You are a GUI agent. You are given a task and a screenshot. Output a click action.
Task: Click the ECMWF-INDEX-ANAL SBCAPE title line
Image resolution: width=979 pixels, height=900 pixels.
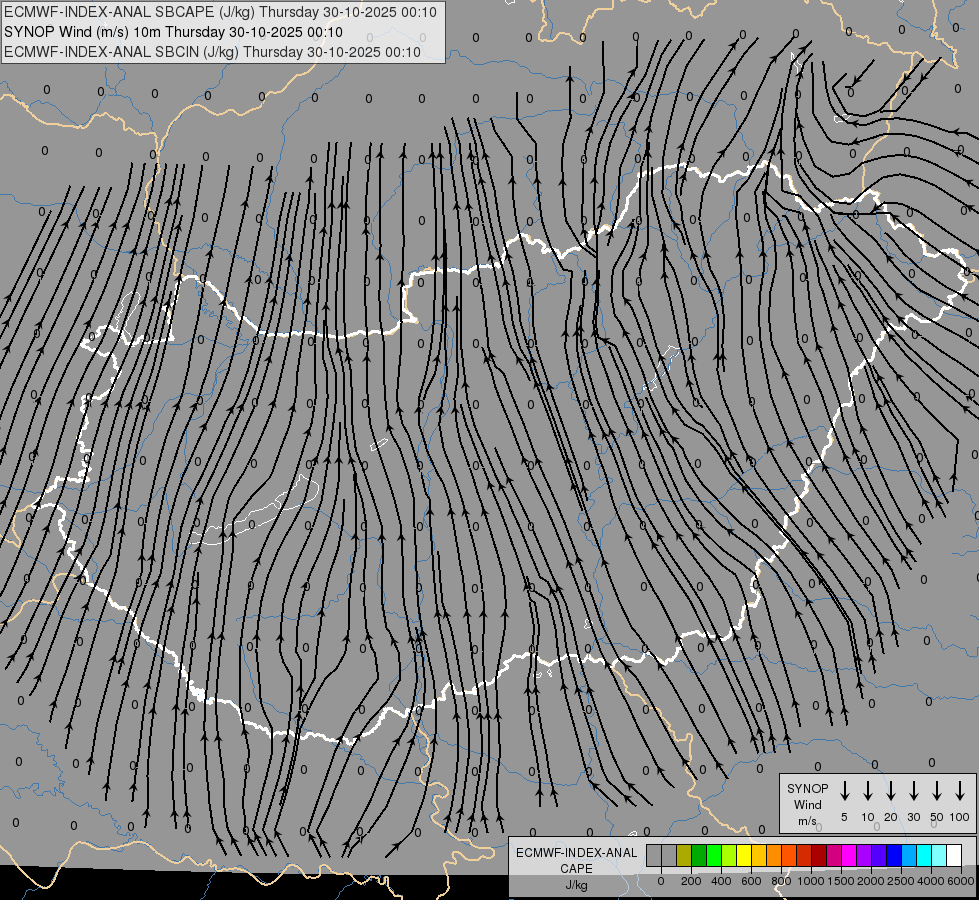[x=220, y=12]
